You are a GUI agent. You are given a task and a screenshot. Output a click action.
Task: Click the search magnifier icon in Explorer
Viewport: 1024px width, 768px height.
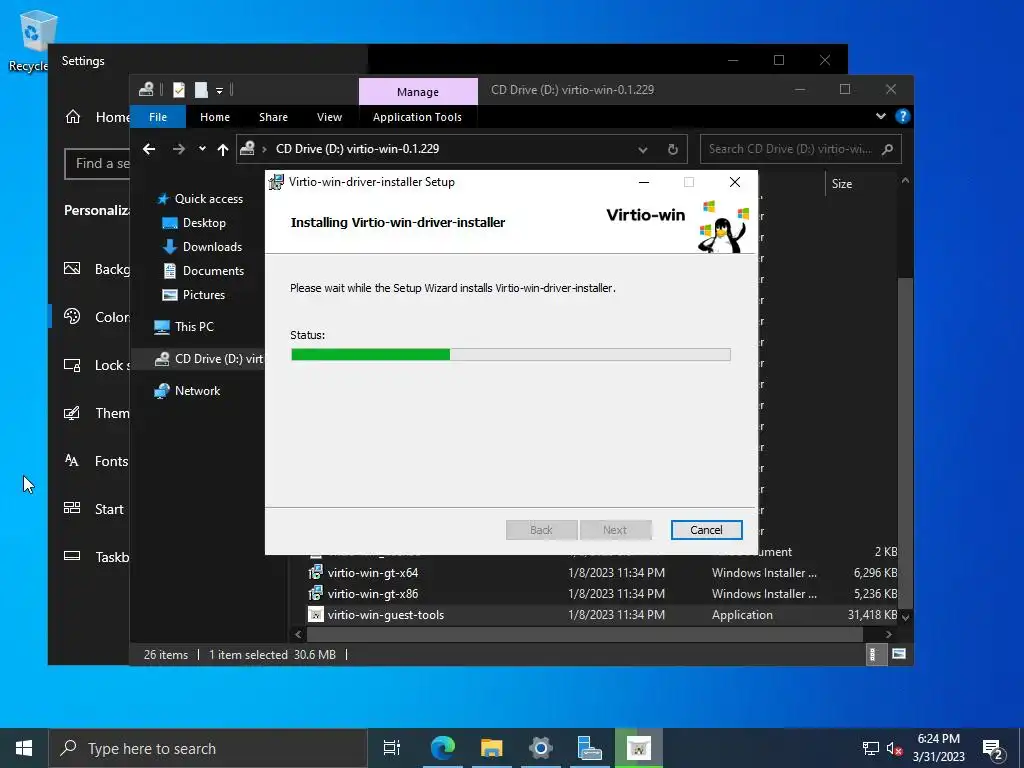point(888,149)
